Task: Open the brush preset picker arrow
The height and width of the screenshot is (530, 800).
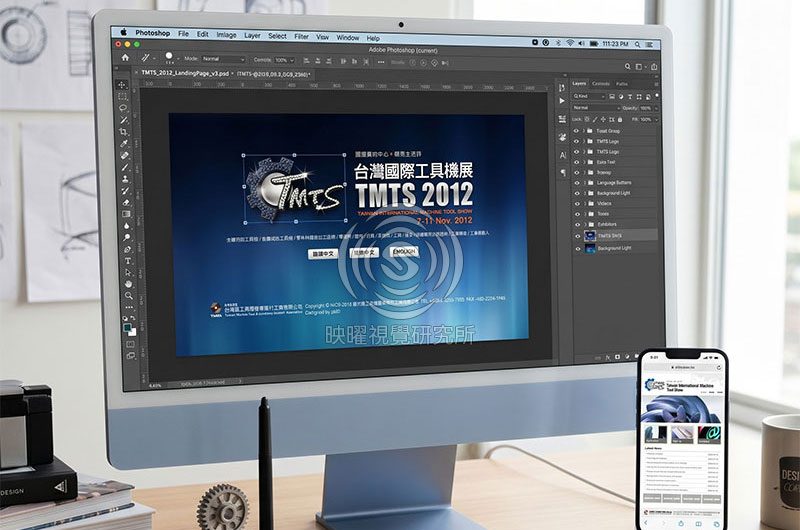Action: [179, 58]
